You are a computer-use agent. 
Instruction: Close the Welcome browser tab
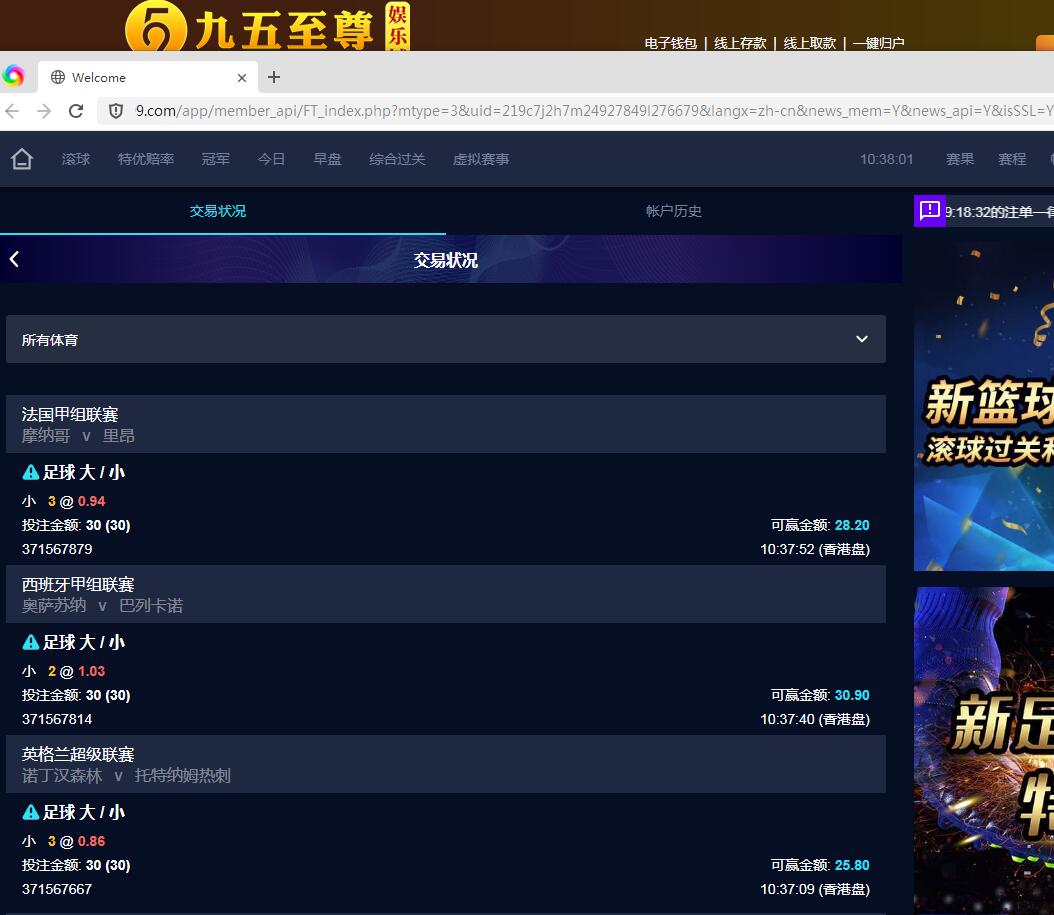pyautogui.click(x=242, y=78)
